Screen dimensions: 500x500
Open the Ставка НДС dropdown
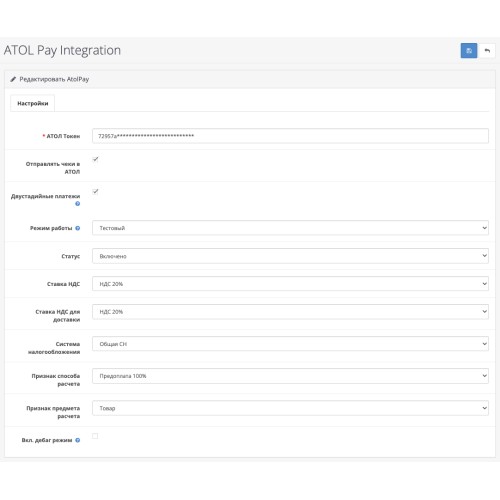coord(290,284)
